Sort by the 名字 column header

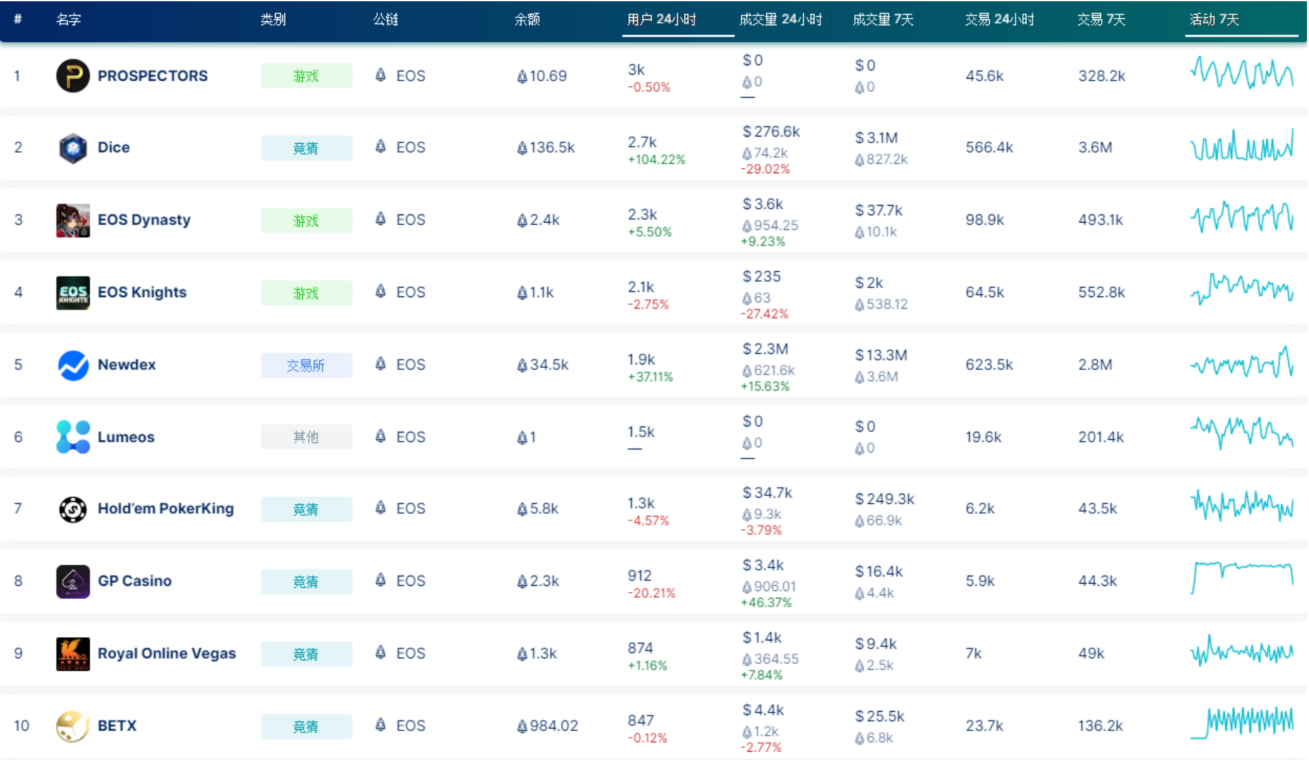69,19
